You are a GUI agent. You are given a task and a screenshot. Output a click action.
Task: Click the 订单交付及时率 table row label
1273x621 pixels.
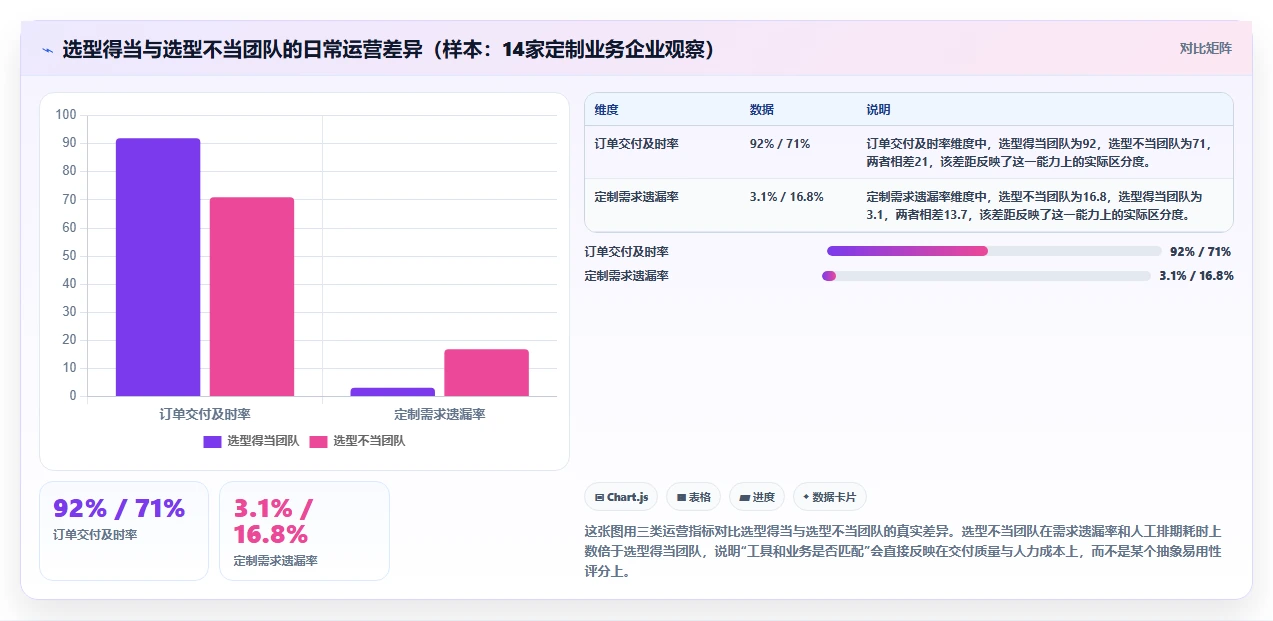tap(636, 144)
